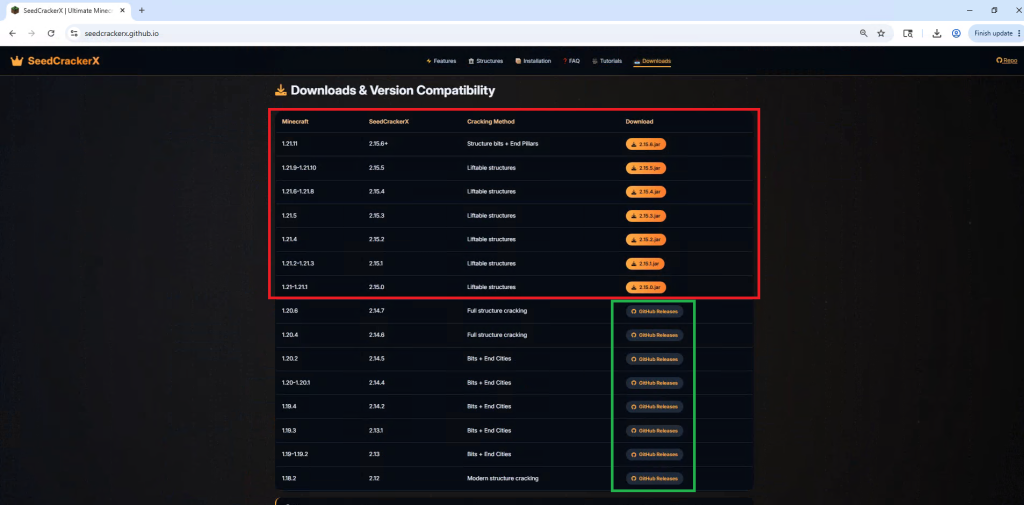Image resolution: width=1024 pixels, height=505 pixels.
Task: Open GitHub Releases for Minecraft 1.19.4
Action: coord(654,406)
